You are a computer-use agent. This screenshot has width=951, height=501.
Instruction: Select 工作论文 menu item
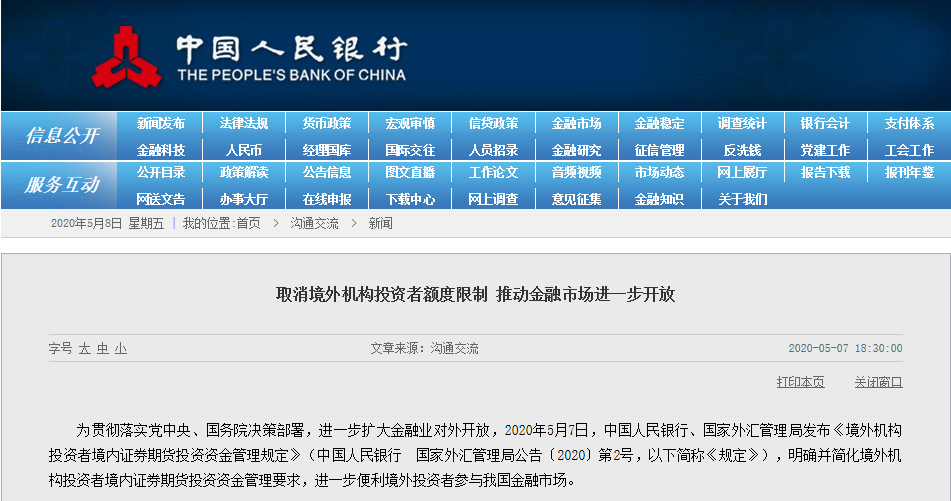[x=493, y=172]
